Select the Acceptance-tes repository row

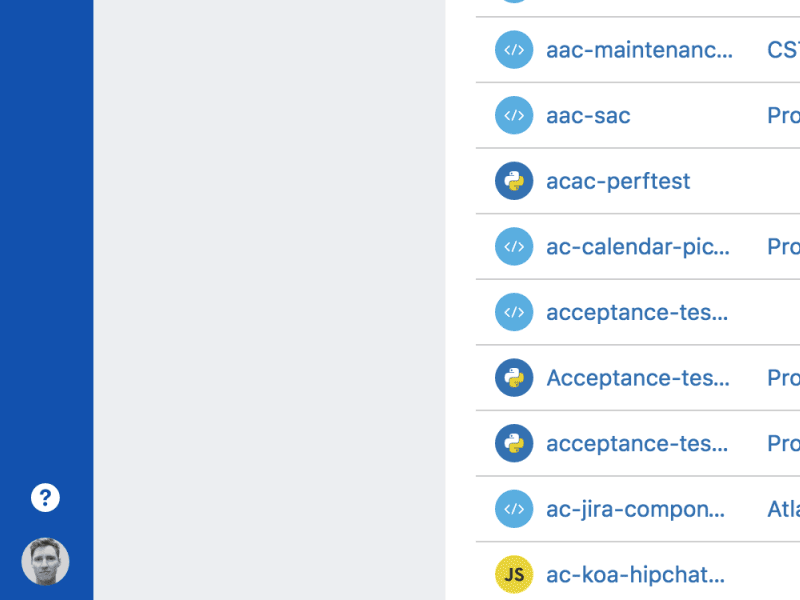click(637, 377)
